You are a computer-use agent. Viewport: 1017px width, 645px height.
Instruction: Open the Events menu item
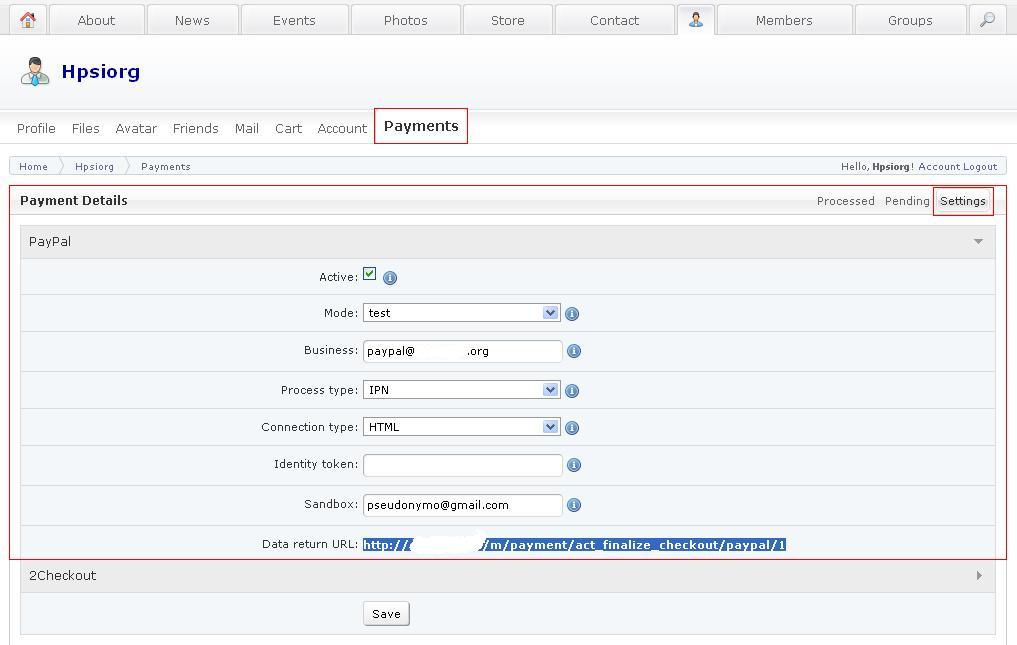pyautogui.click(x=294, y=20)
